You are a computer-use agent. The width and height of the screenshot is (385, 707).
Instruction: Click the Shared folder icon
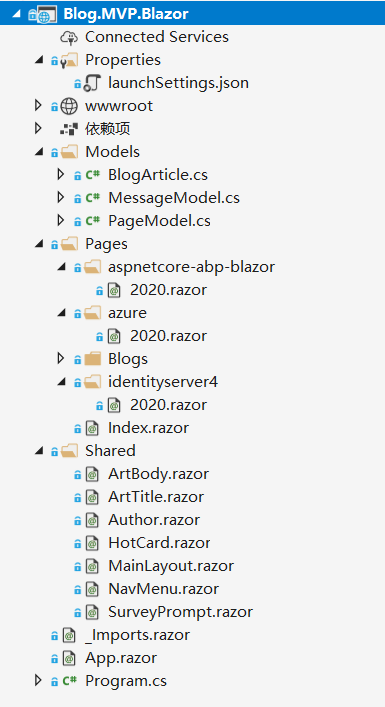[x=69, y=451]
